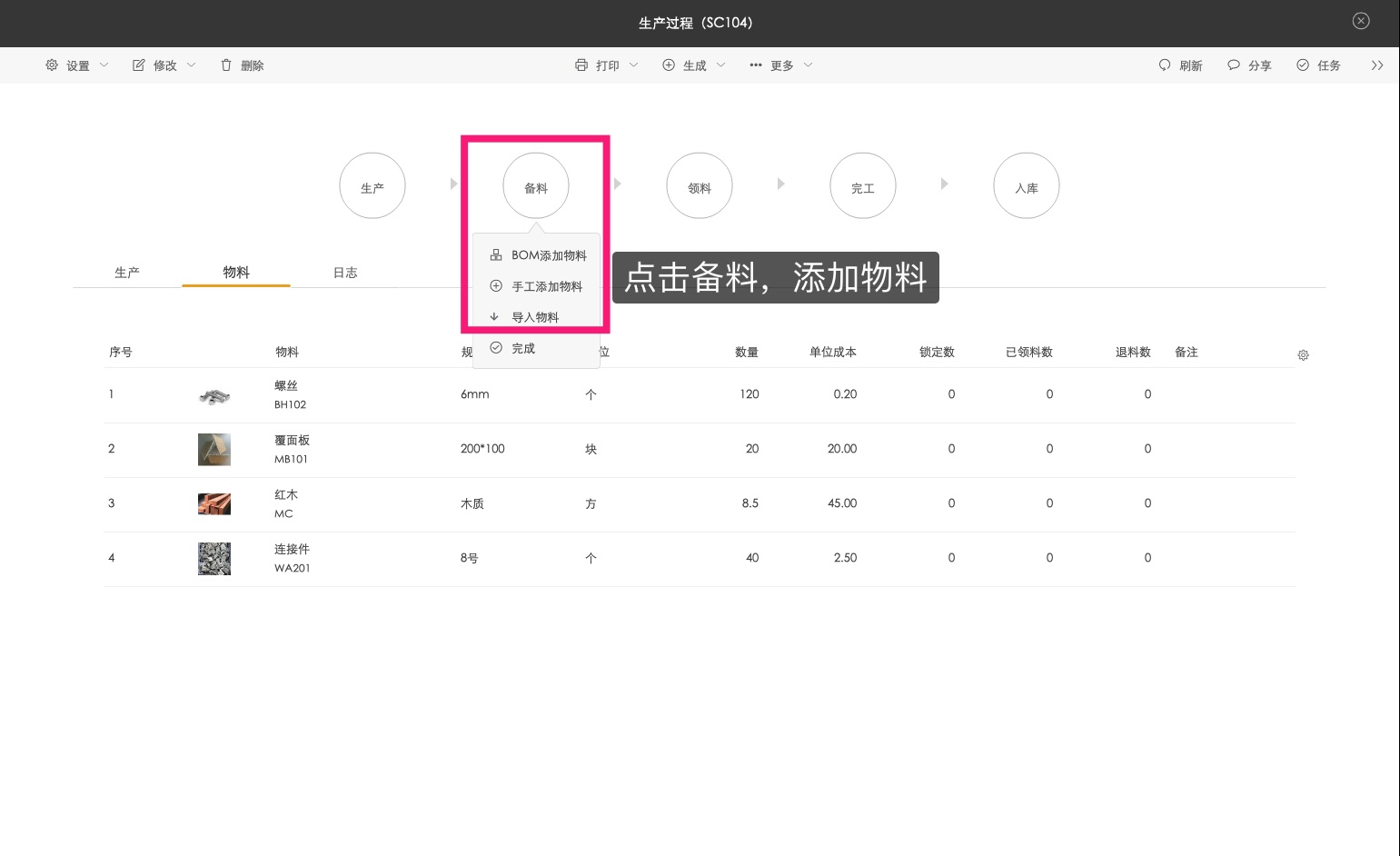Screen dimensions: 1400x856
Task: Expand the modify dropdown arrow
Action: coord(192,65)
